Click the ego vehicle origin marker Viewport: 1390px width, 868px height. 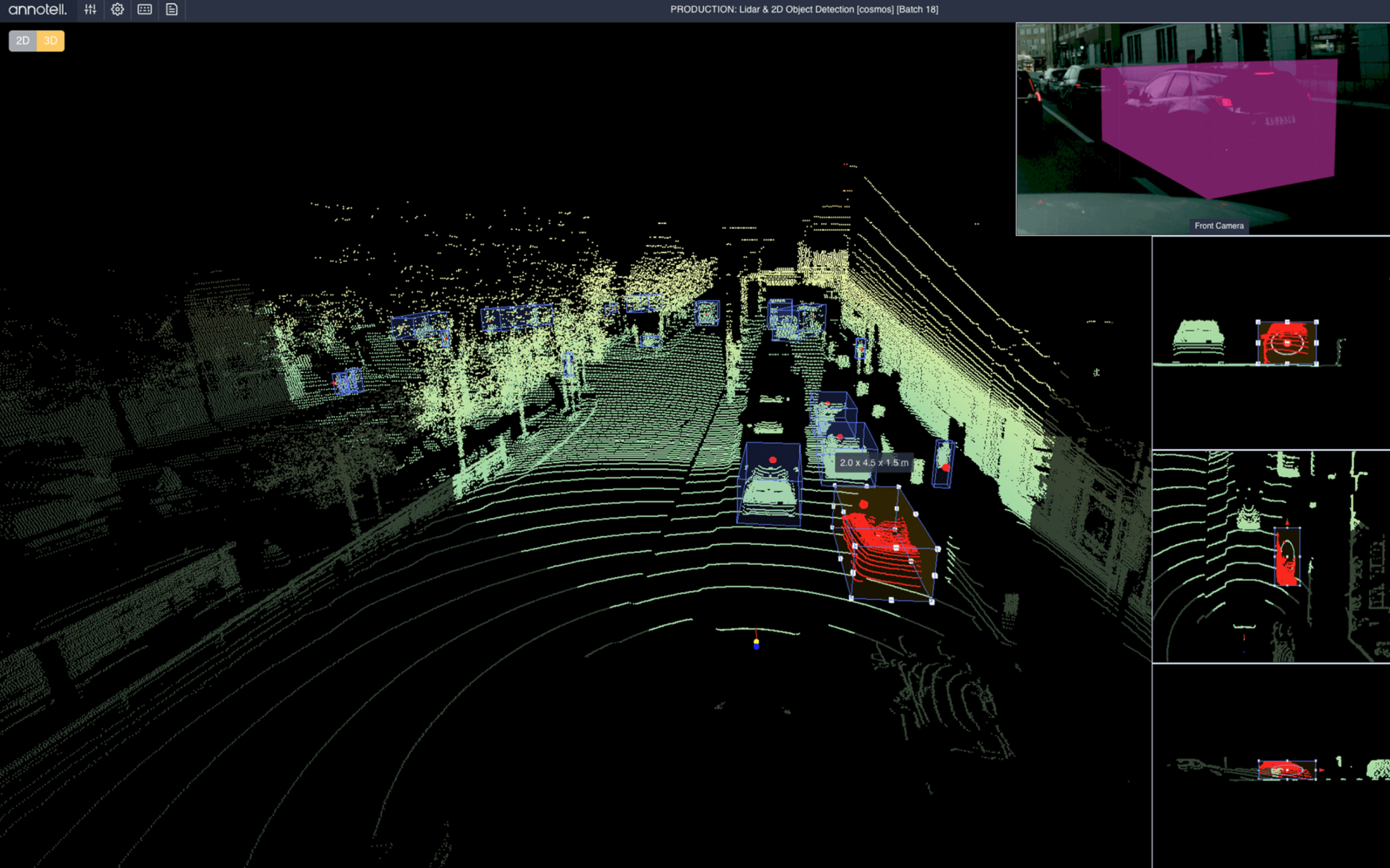[x=756, y=642]
